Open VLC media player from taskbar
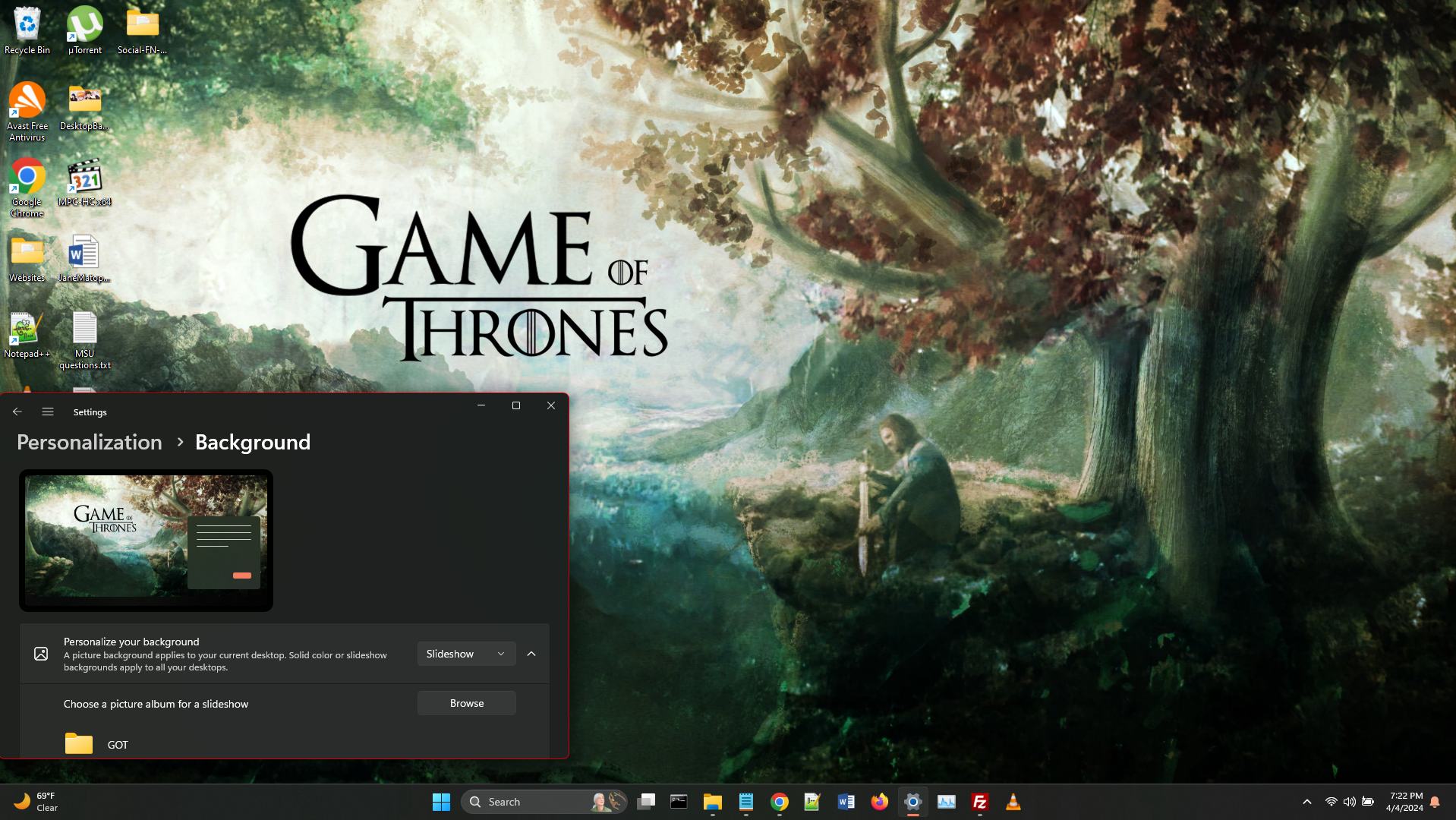Screen dimensions: 1456x820 1013,802
